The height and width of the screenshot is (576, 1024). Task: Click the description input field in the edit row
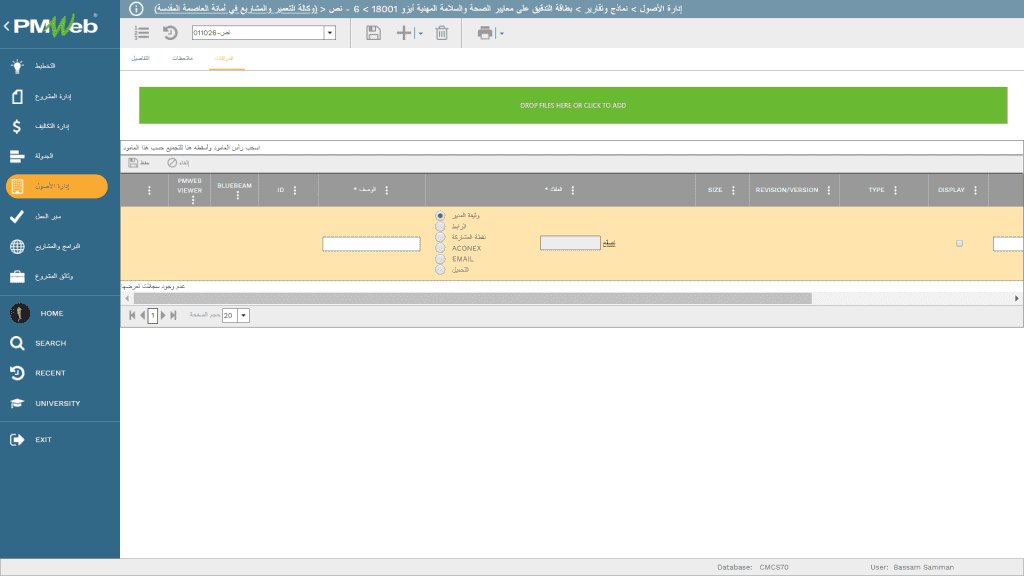pos(372,243)
